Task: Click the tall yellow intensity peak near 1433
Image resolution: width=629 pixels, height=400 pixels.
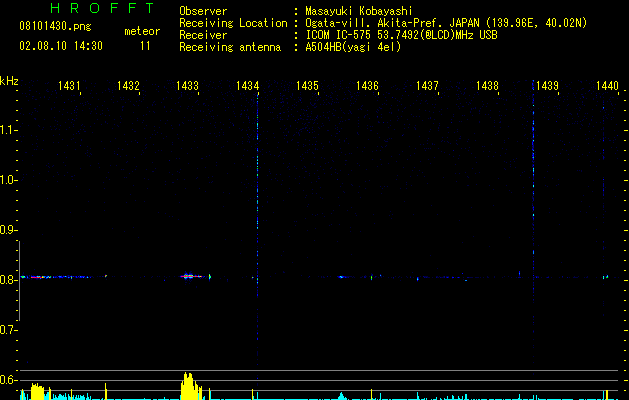Action: pyautogui.click(x=191, y=386)
